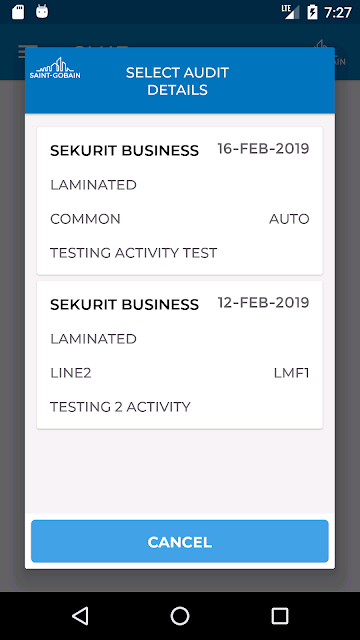Select the 16-FEB-2019 Sekurit Business audit
This screenshot has height=640, width=360.
(x=180, y=201)
